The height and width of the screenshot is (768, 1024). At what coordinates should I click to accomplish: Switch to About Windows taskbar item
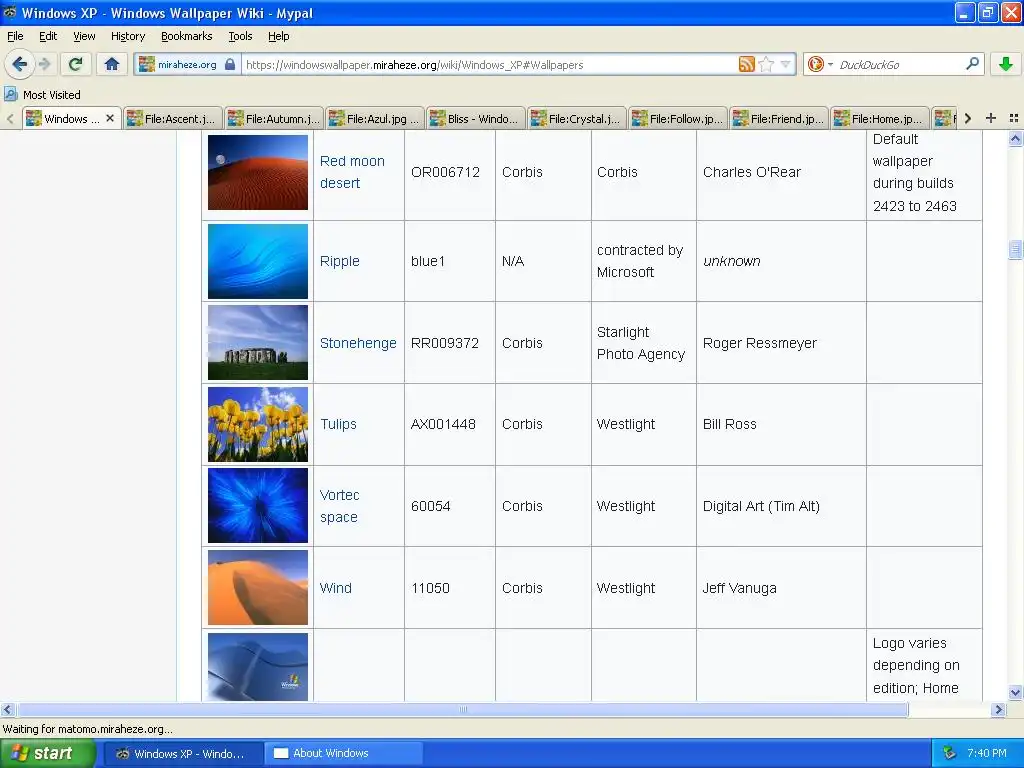click(344, 753)
